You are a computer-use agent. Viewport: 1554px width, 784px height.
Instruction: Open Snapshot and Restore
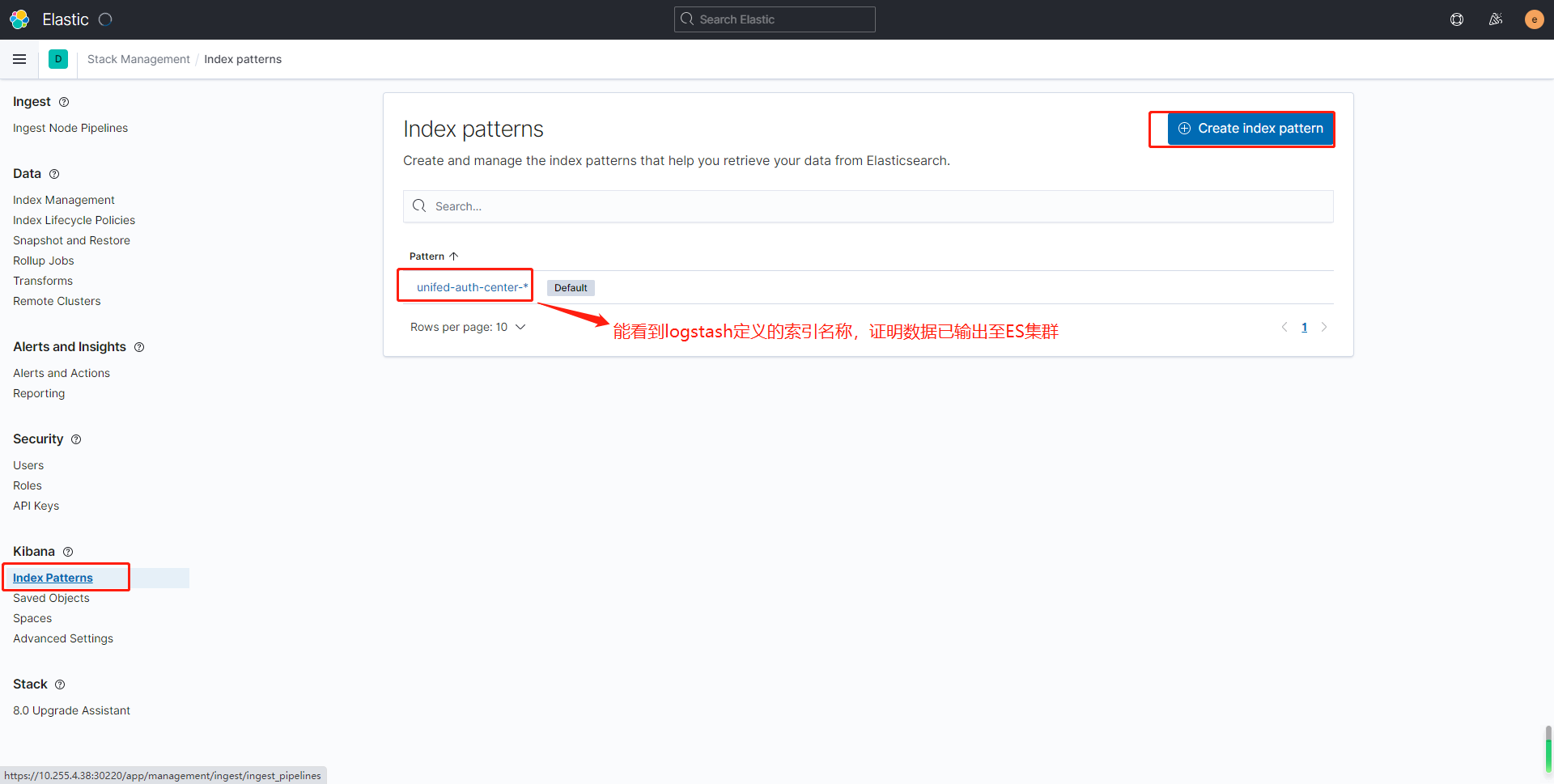pyautogui.click(x=71, y=240)
